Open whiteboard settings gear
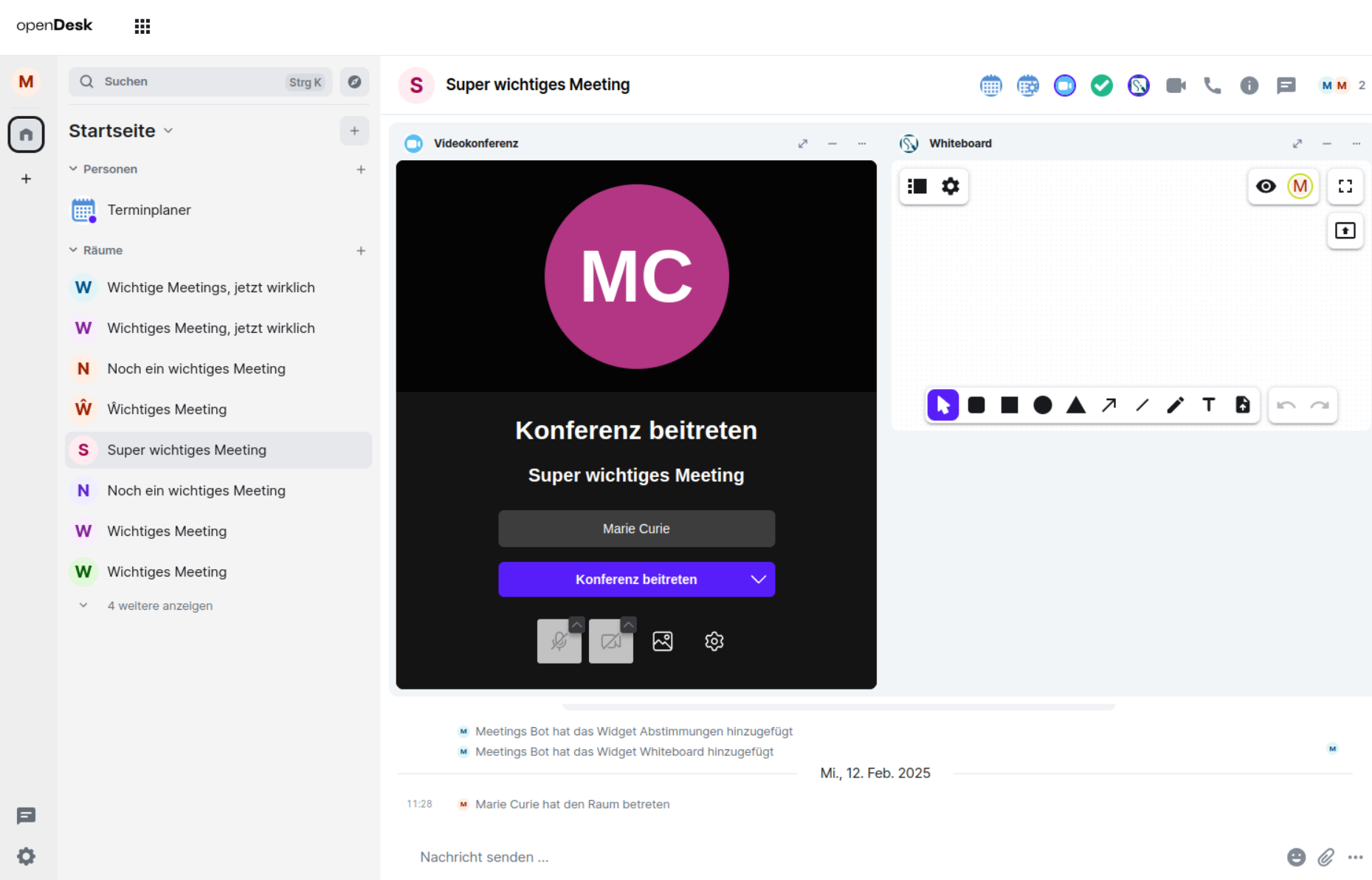 click(951, 186)
